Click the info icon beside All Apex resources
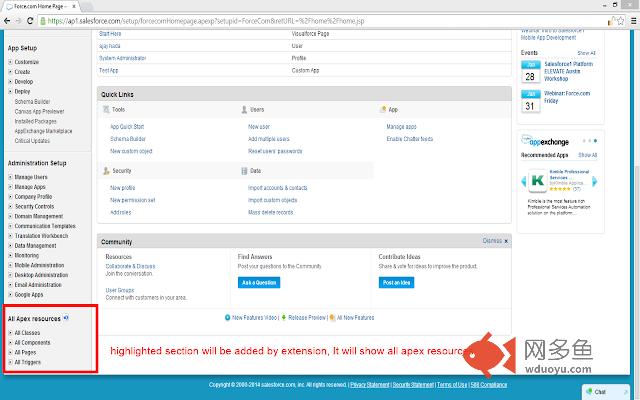The width and height of the screenshot is (640, 400). tap(66, 318)
